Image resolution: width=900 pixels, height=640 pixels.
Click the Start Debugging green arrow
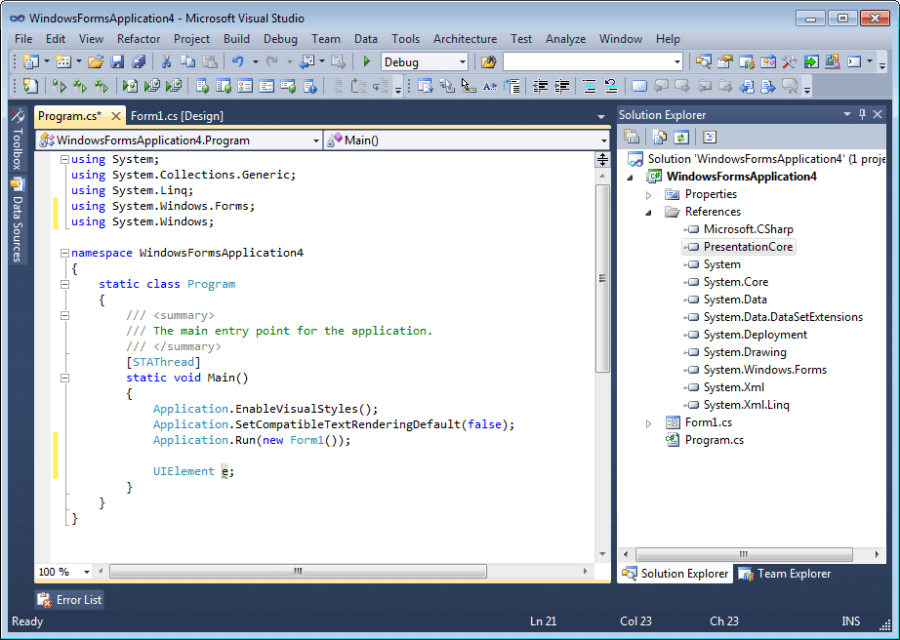click(x=367, y=61)
